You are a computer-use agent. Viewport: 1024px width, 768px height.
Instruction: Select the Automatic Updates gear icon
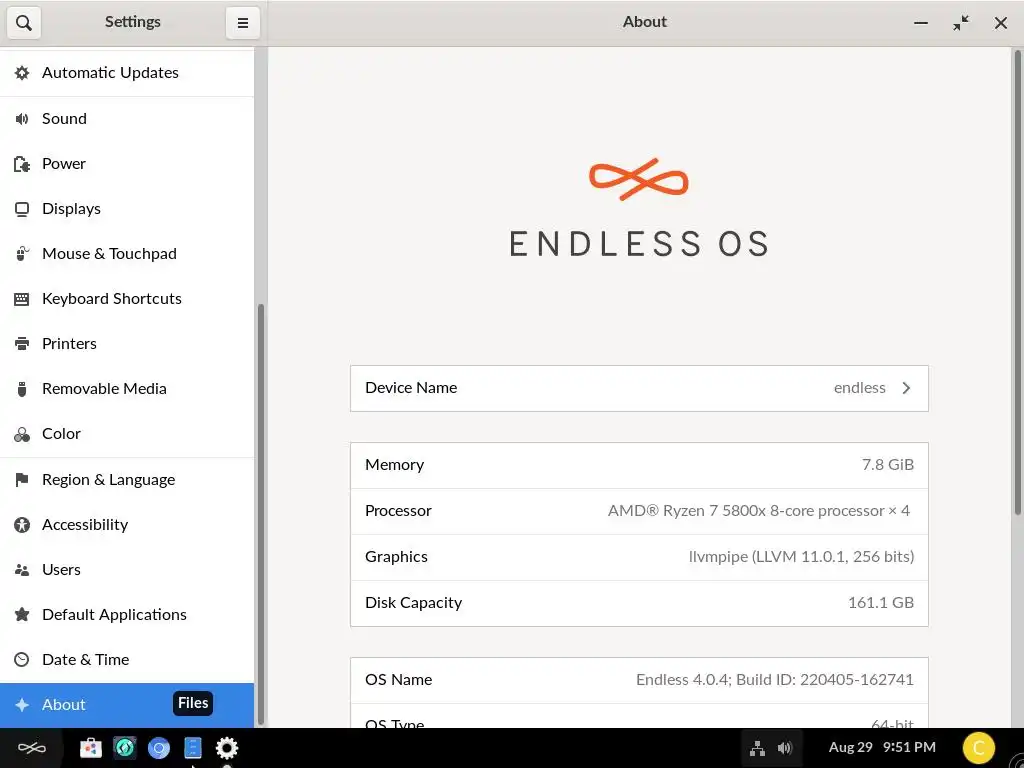(22, 72)
